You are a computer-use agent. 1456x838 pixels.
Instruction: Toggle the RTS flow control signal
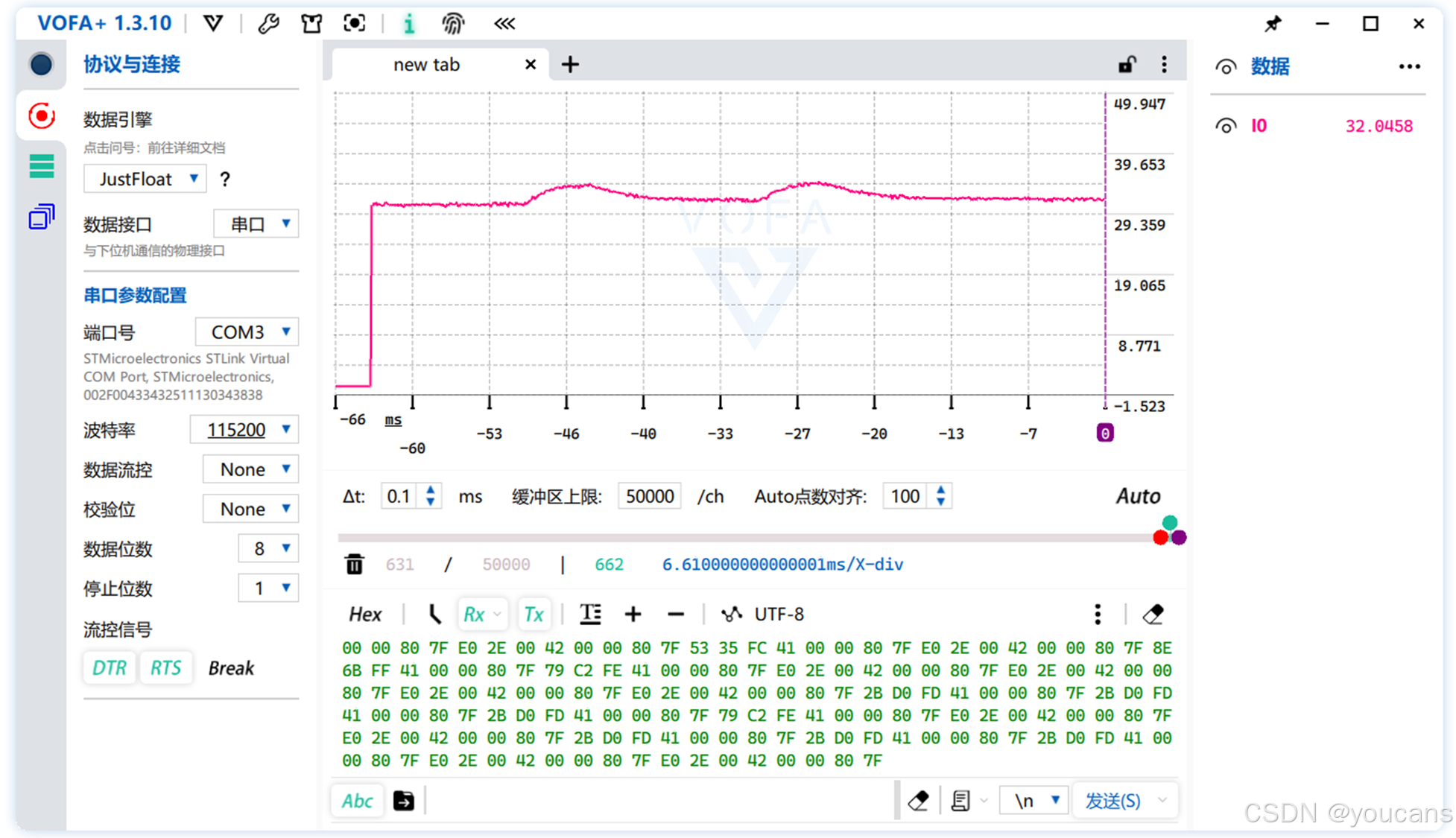pyautogui.click(x=165, y=668)
